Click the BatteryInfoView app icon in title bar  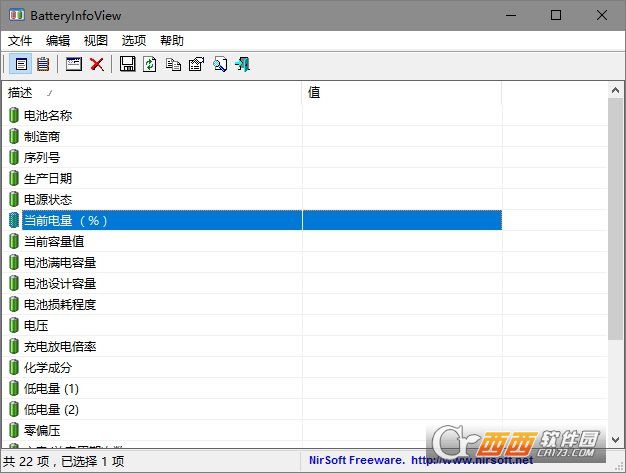coord(16,16)
